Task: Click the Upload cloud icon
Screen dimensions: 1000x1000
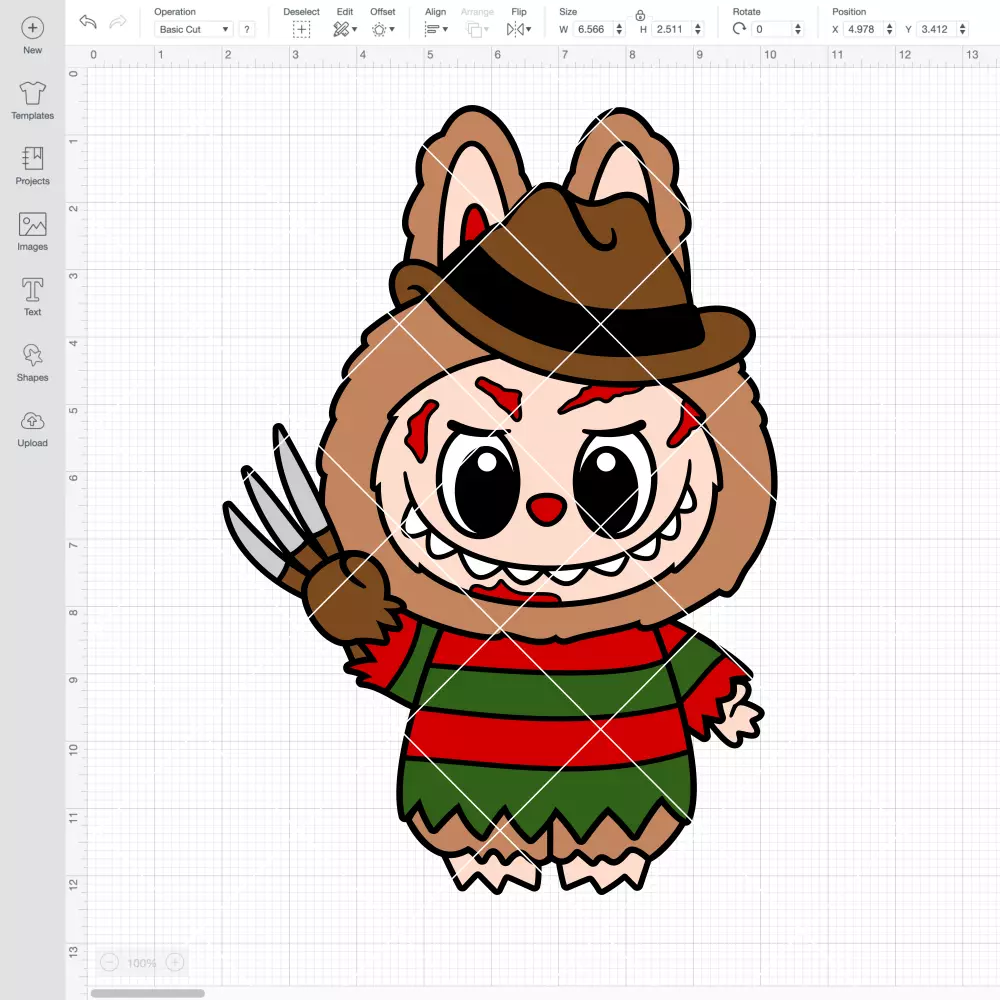Action: pos(33,422)
